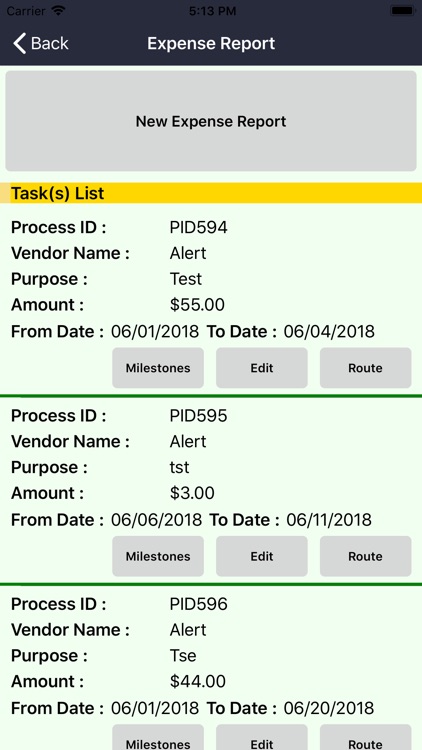Go back using the Back label
The image size is (422, 750).
(50, 44)
